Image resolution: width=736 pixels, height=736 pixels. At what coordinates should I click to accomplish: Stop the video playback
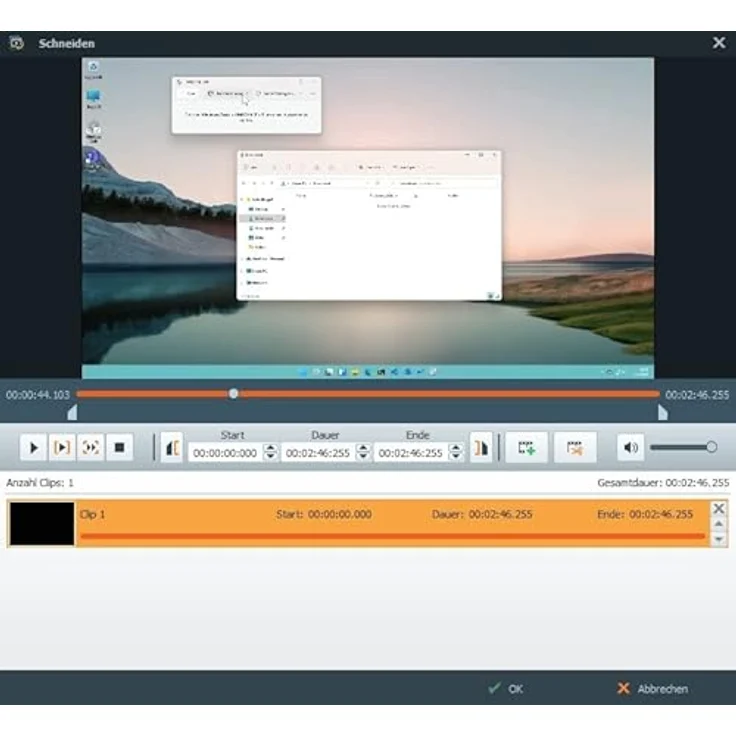click(119, 447)
